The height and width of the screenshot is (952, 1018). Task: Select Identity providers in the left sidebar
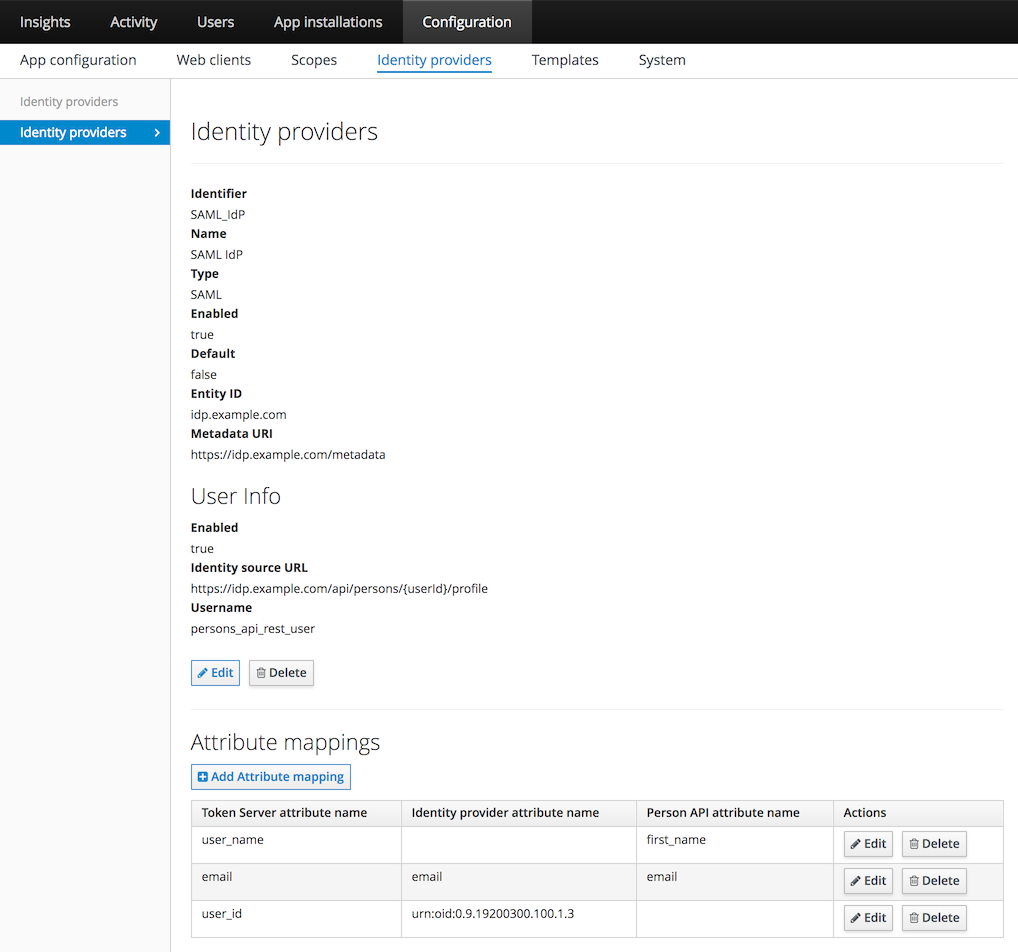73,131
